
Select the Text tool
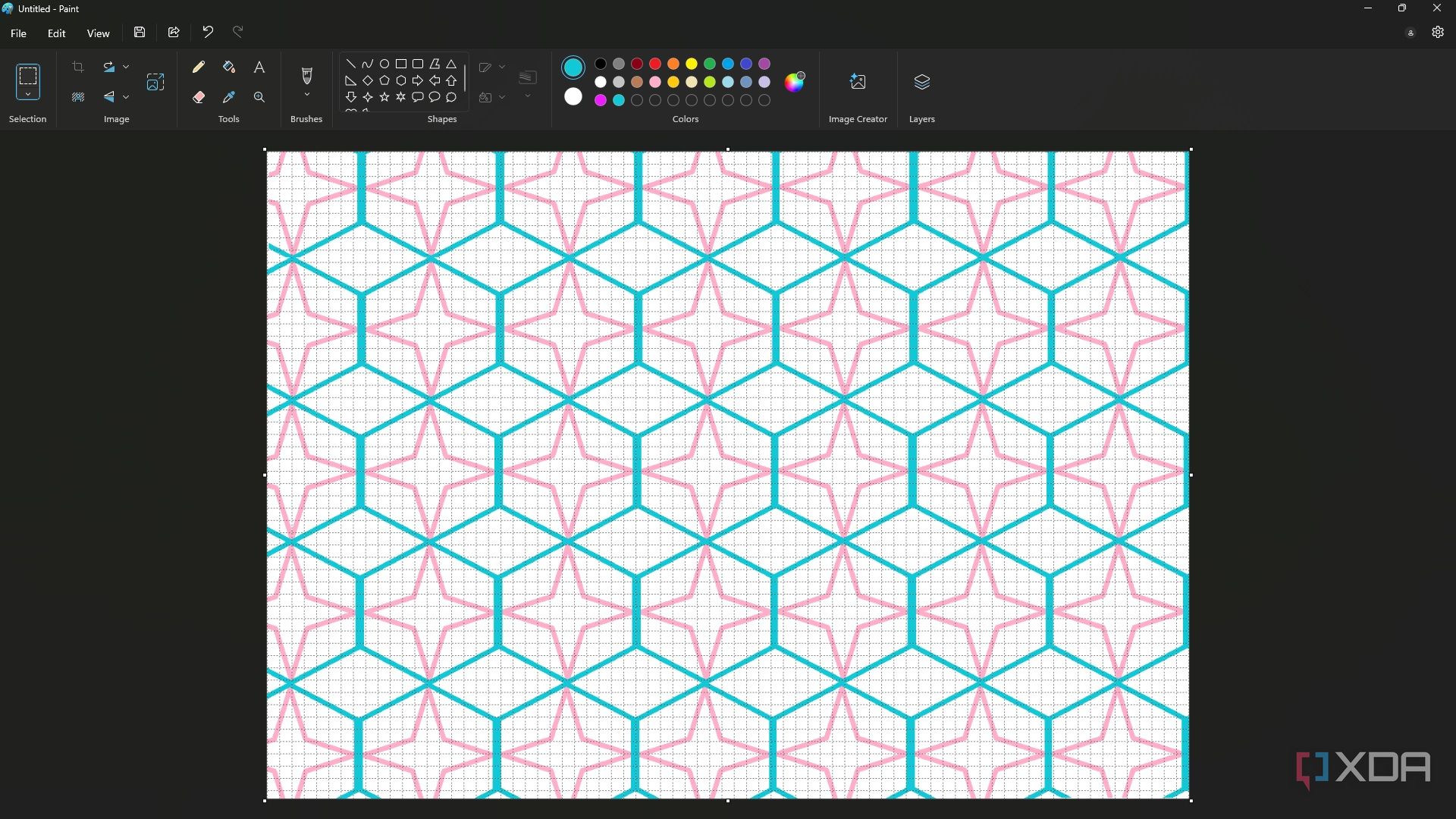click(259, 67)
